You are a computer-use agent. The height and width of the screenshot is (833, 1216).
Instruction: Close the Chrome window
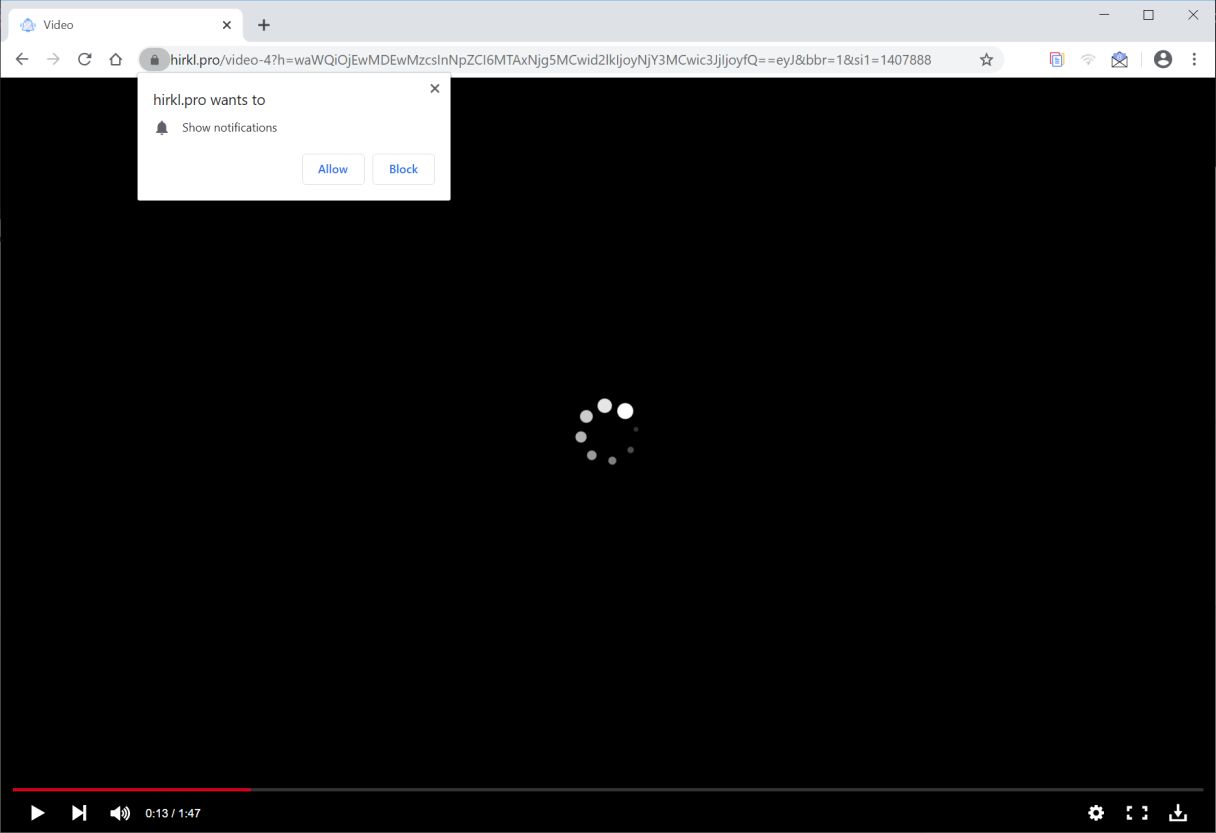point(1193,15)
